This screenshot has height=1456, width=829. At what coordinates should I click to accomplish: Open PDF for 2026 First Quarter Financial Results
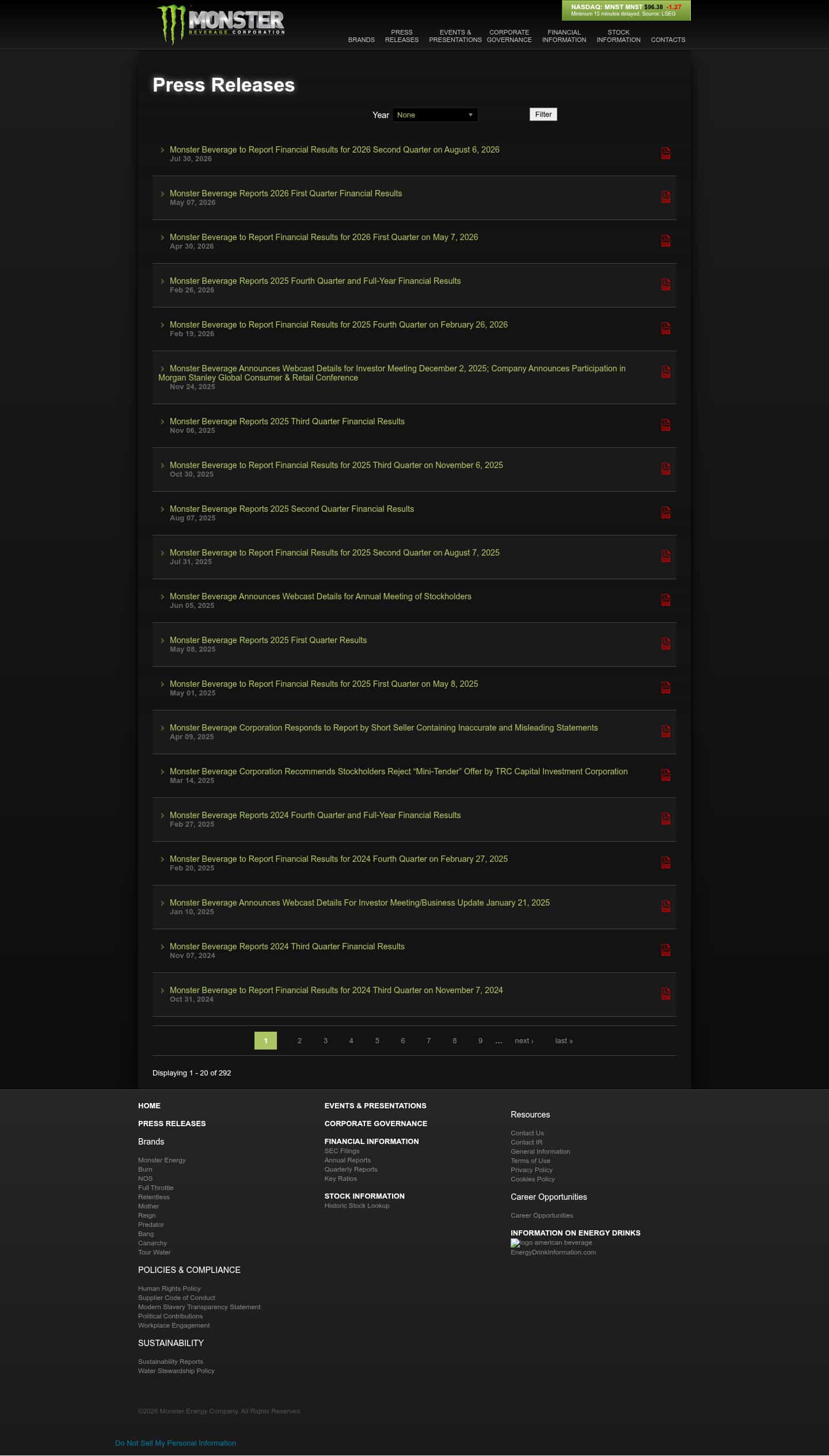tap(666, 197)
